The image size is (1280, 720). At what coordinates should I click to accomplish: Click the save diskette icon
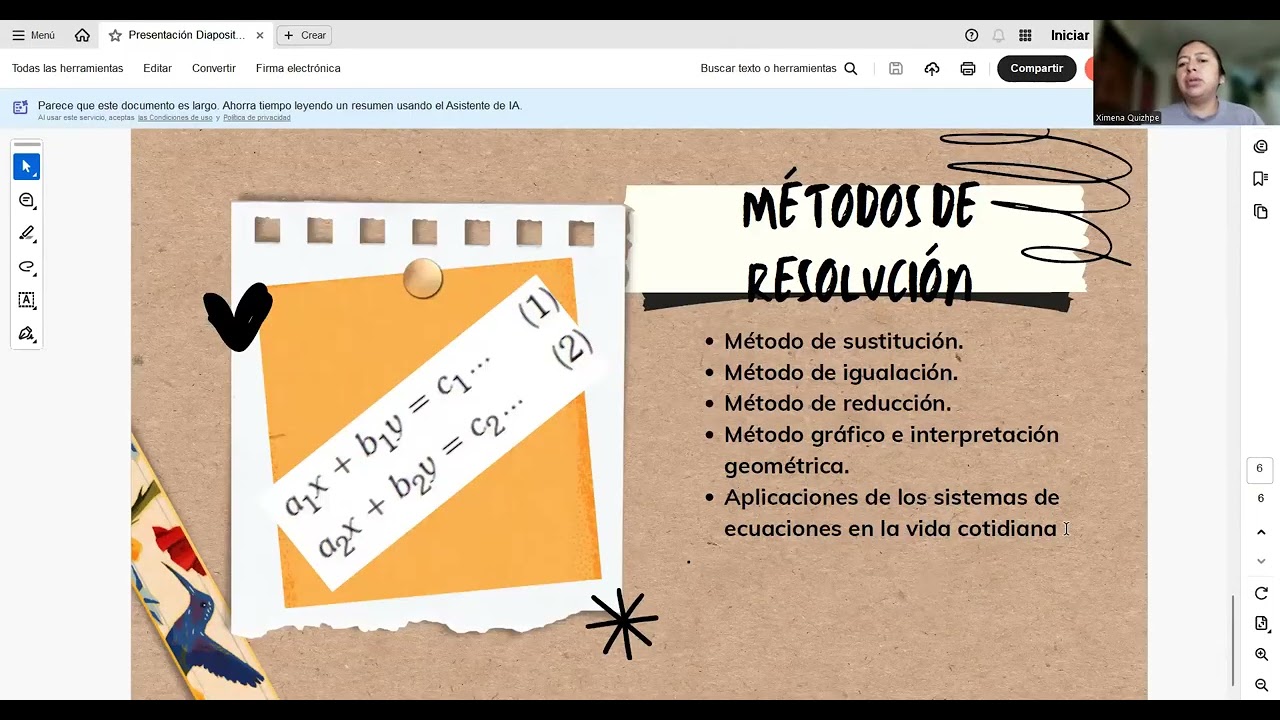point(896,68)
